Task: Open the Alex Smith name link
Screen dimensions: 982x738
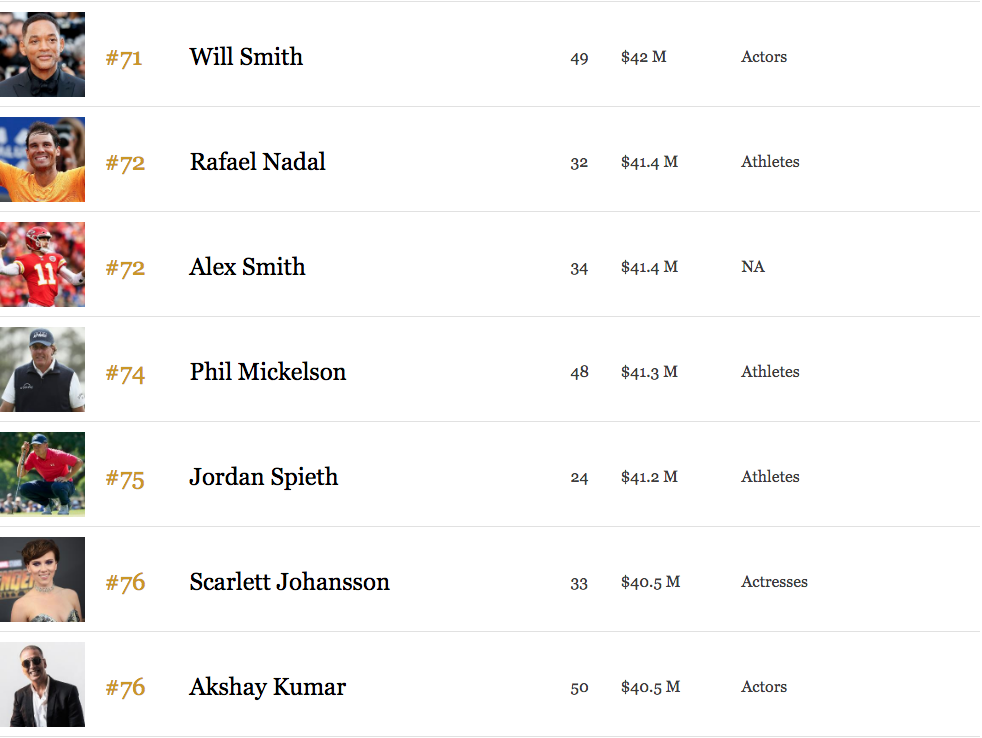Action: (247, 267)
